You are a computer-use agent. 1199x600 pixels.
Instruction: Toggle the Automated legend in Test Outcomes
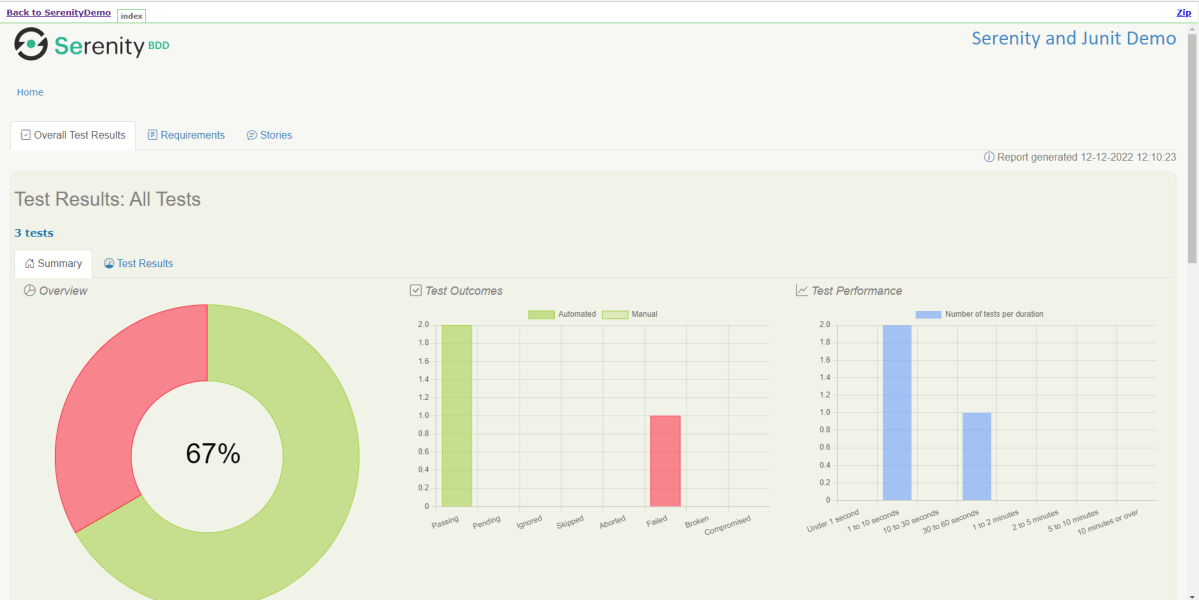[x=562, y=314]
